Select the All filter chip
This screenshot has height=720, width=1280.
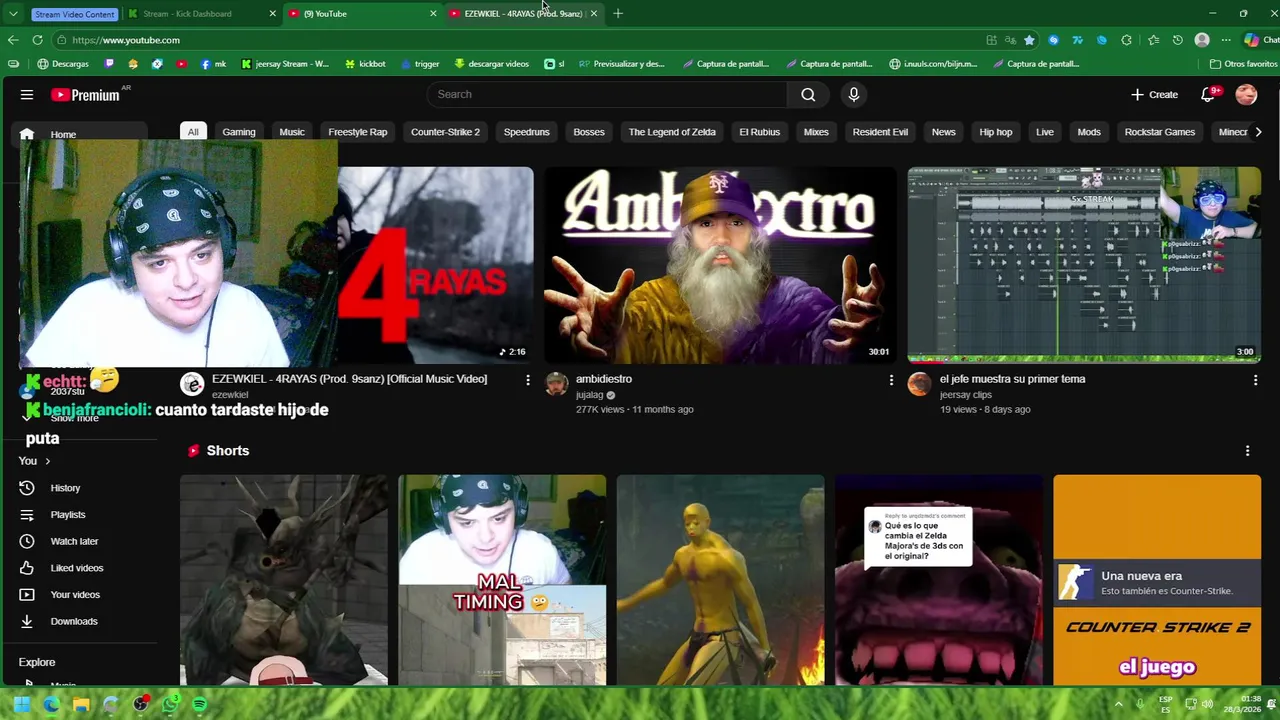click(193, 132)
